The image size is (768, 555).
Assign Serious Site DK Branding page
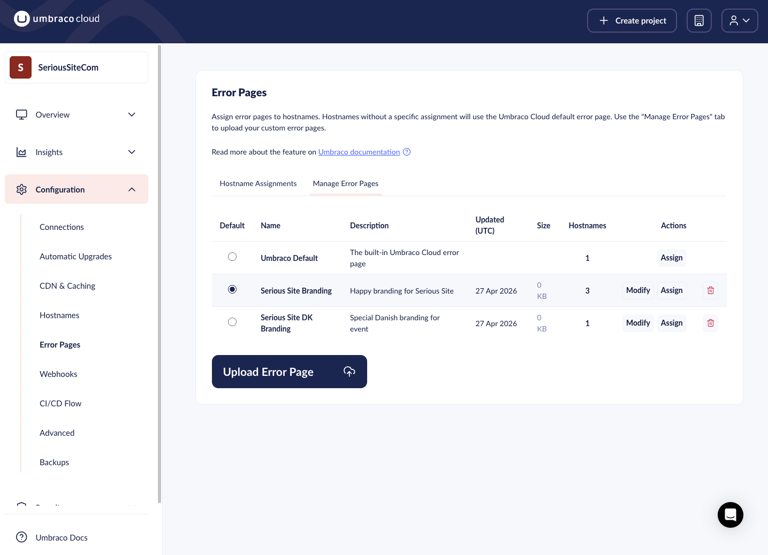[x=672, y=323]
